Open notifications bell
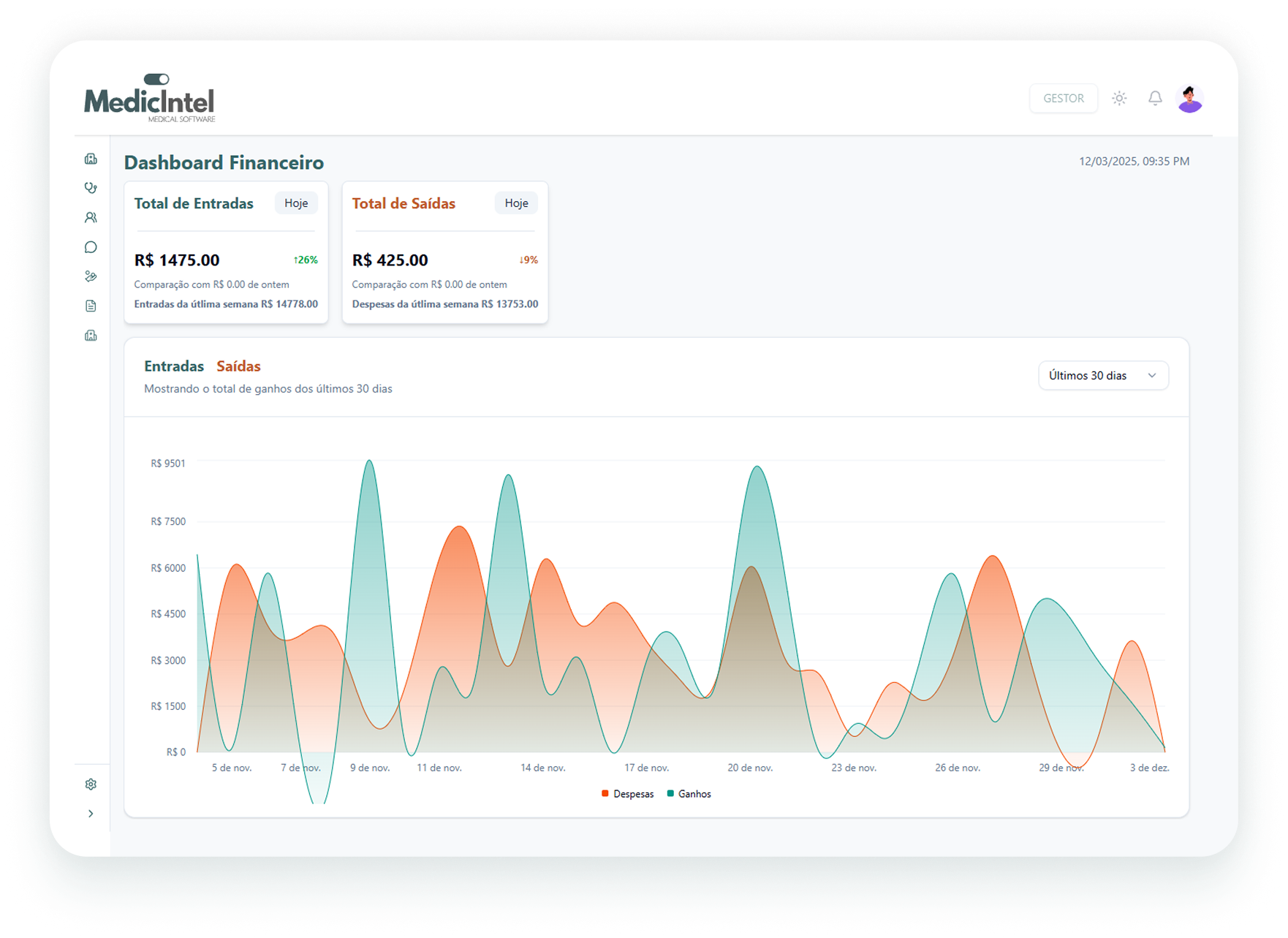Image resolution: width=1288 pixels, height=938 pixels. (1155, 98)
